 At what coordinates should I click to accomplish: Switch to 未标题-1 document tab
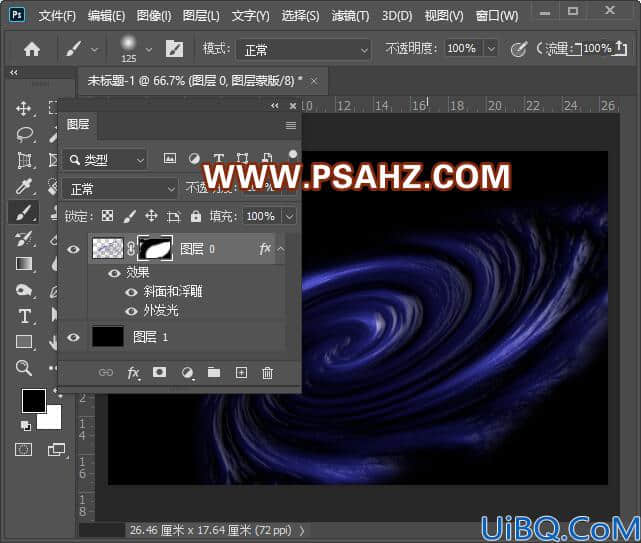coord(195,81)
